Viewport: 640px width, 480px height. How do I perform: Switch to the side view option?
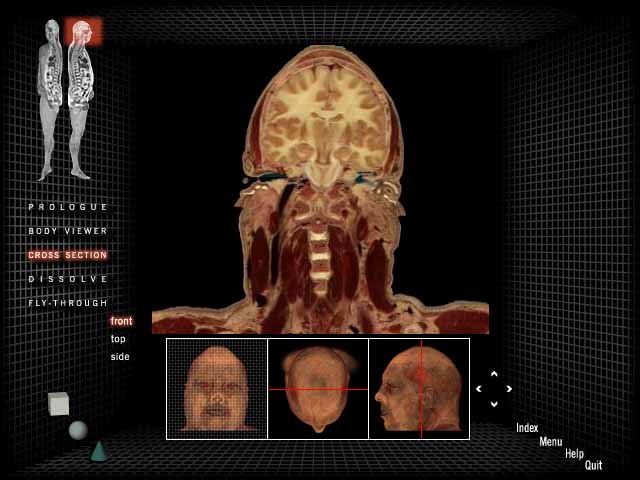[x=120, y=357]
